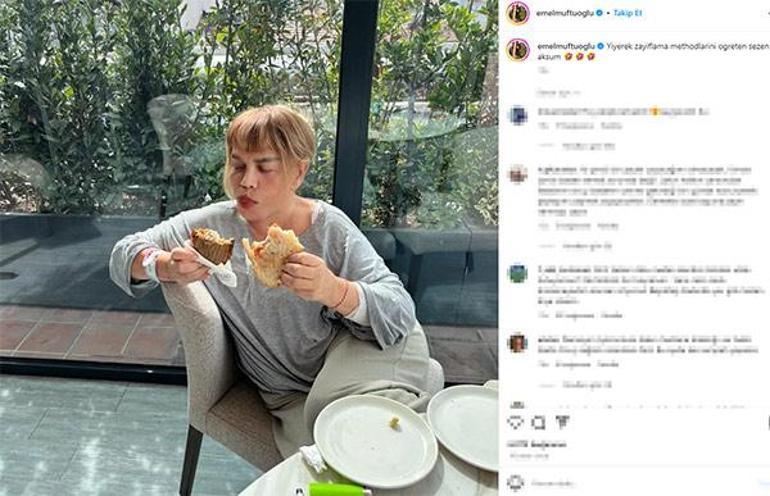Click emelmuftuoglu username in the caption
Image resolution: width=770 pixels, height=496 pixels.
point(565,45)
